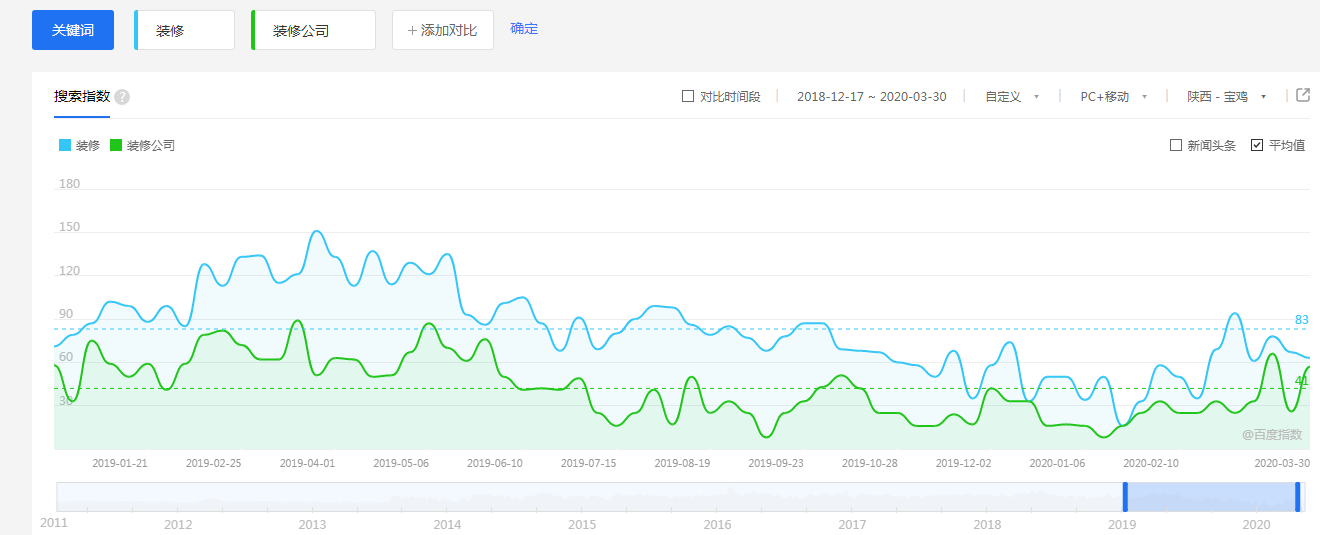Image resolution: width=1320 pixels, height=535 pixels.
Task: Click the 装修 keyword field
Action: pos(185,31)
